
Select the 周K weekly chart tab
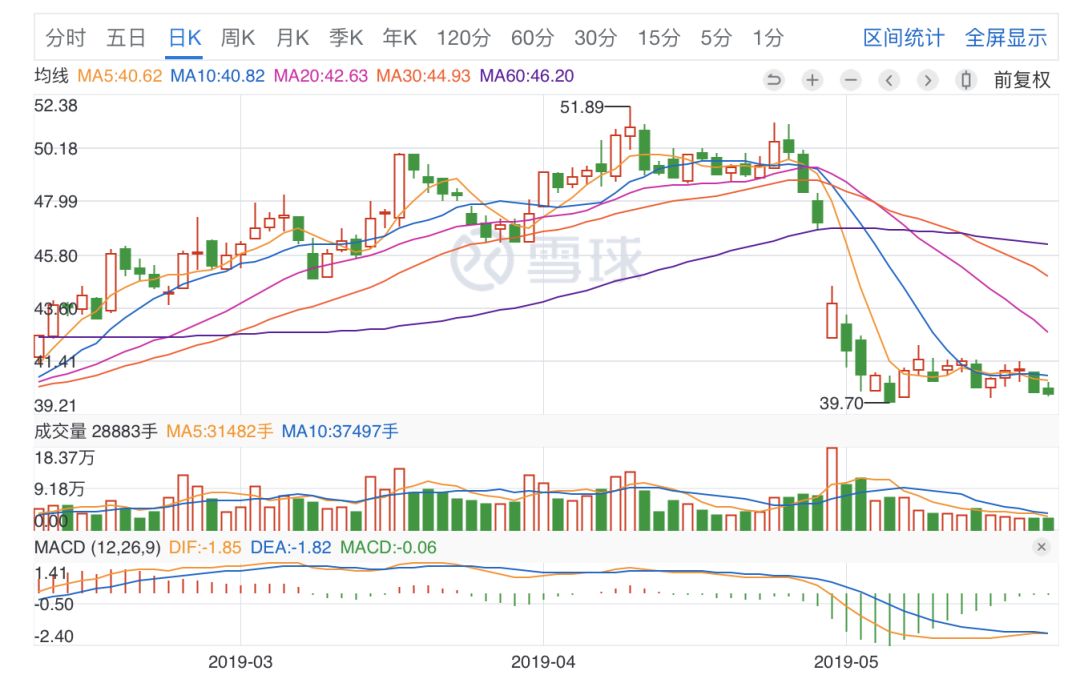click(238, 38)
